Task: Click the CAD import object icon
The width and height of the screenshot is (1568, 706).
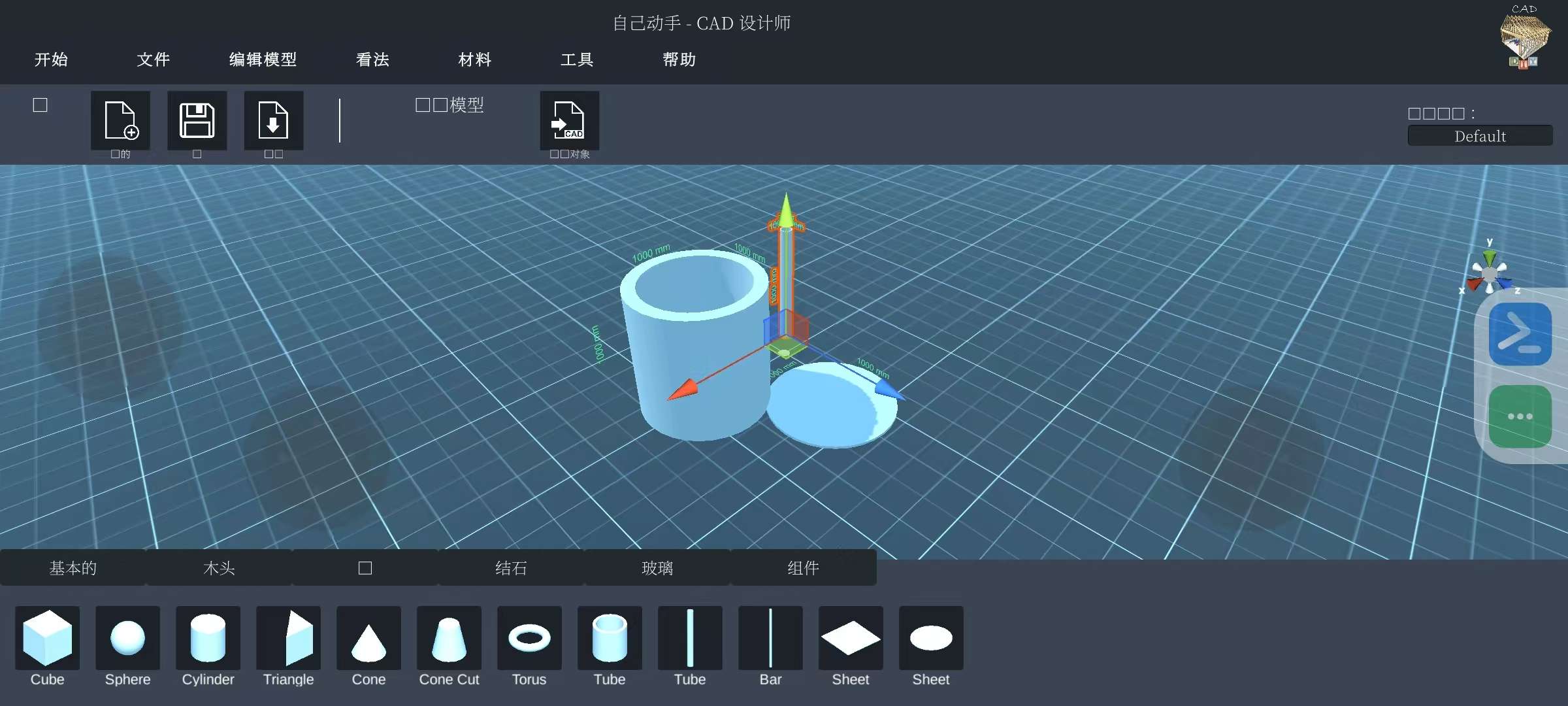Action: (569, 120)
